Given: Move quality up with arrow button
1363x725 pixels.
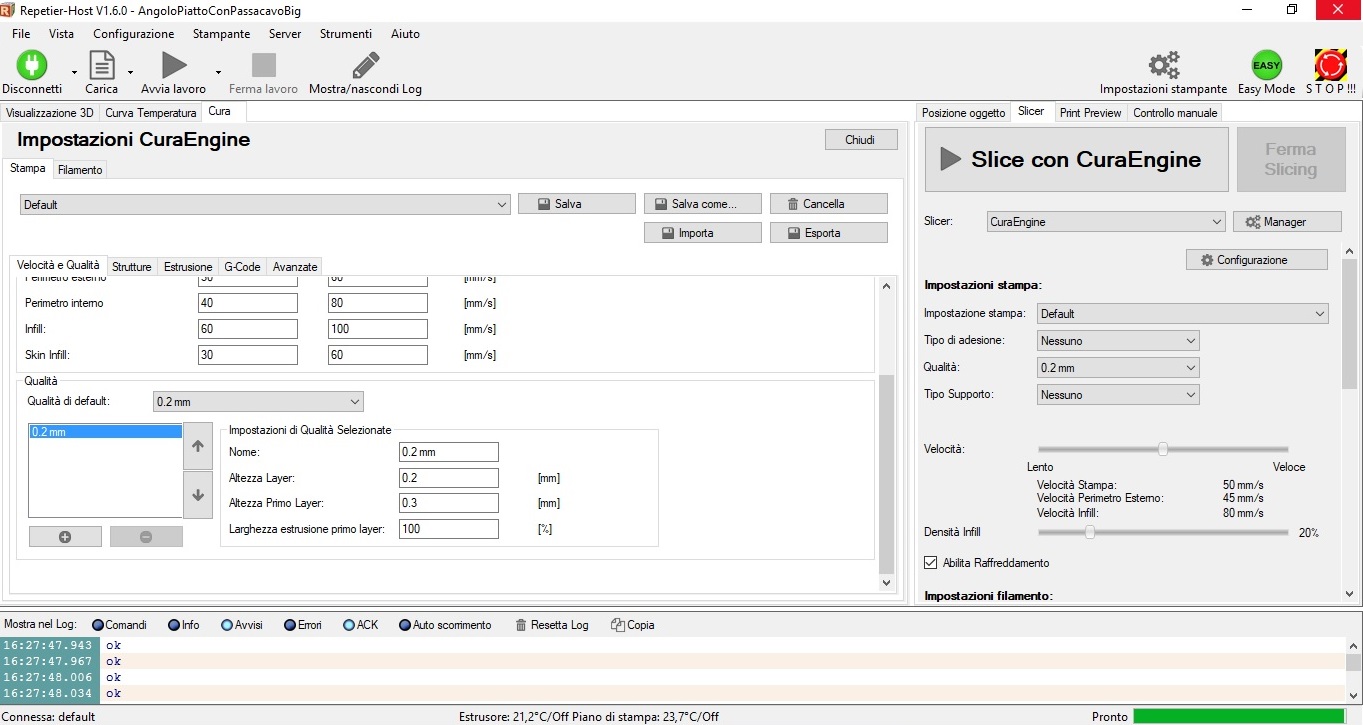Looking at the screenshot, I should [x=197, y=446].
